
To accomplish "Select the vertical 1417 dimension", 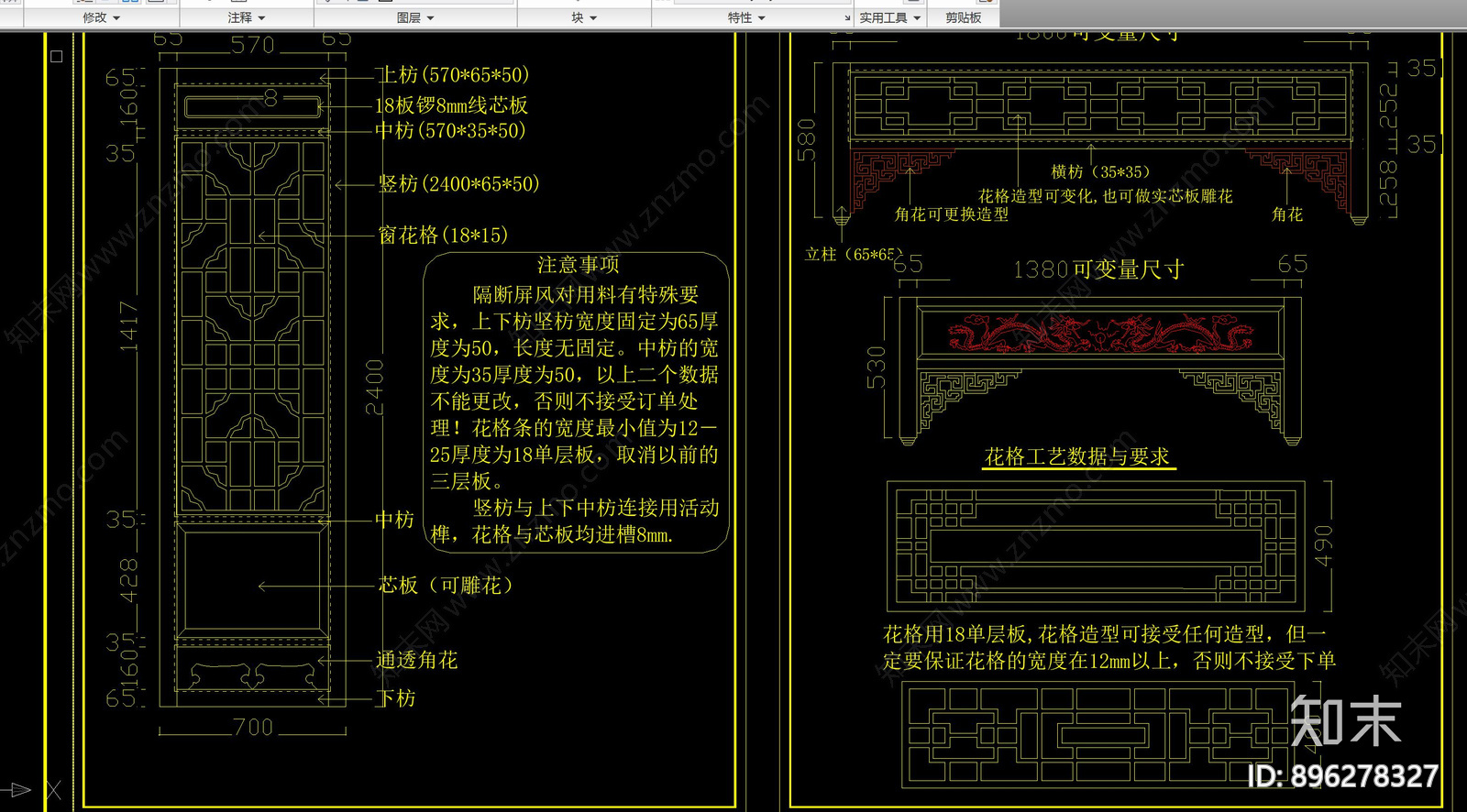I will pos(128,326).
